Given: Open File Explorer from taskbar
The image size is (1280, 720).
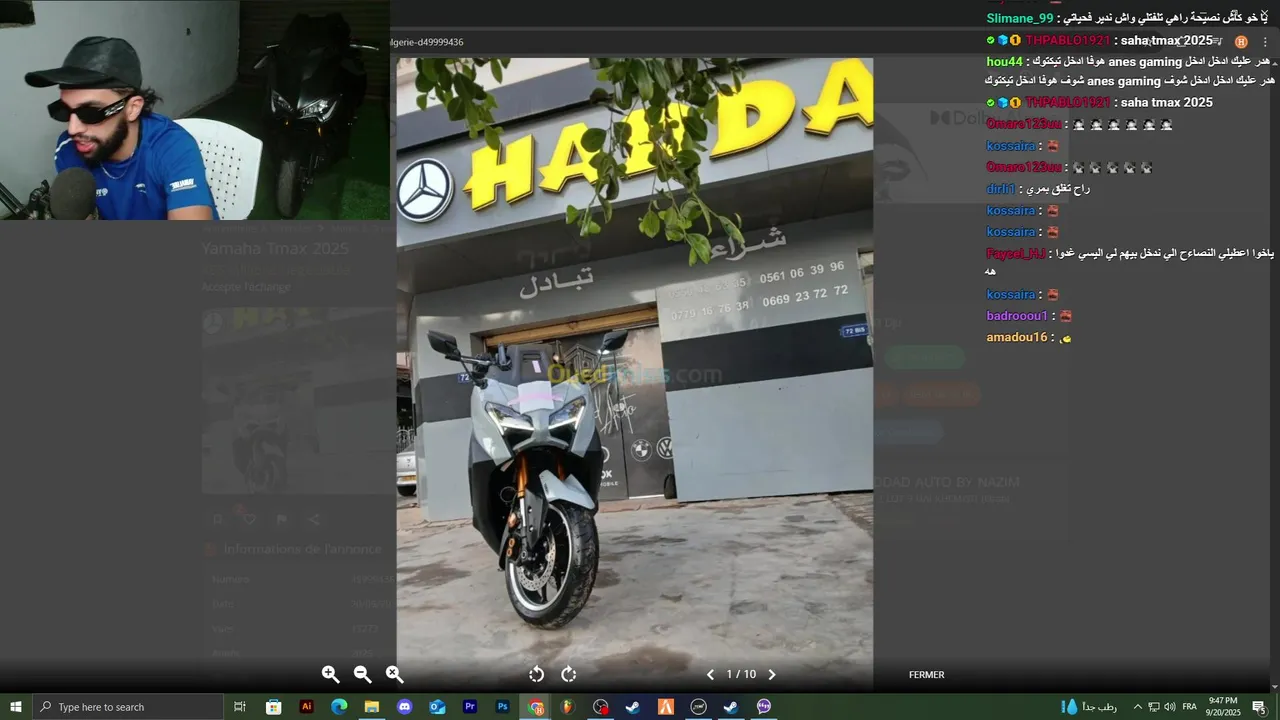Looking at the screenshot, I should click(371, 707).
